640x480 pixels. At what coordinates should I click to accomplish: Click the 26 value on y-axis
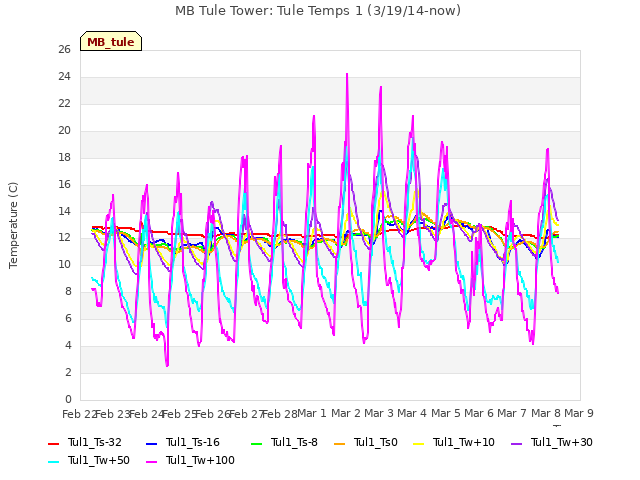(x=64, y=50)
